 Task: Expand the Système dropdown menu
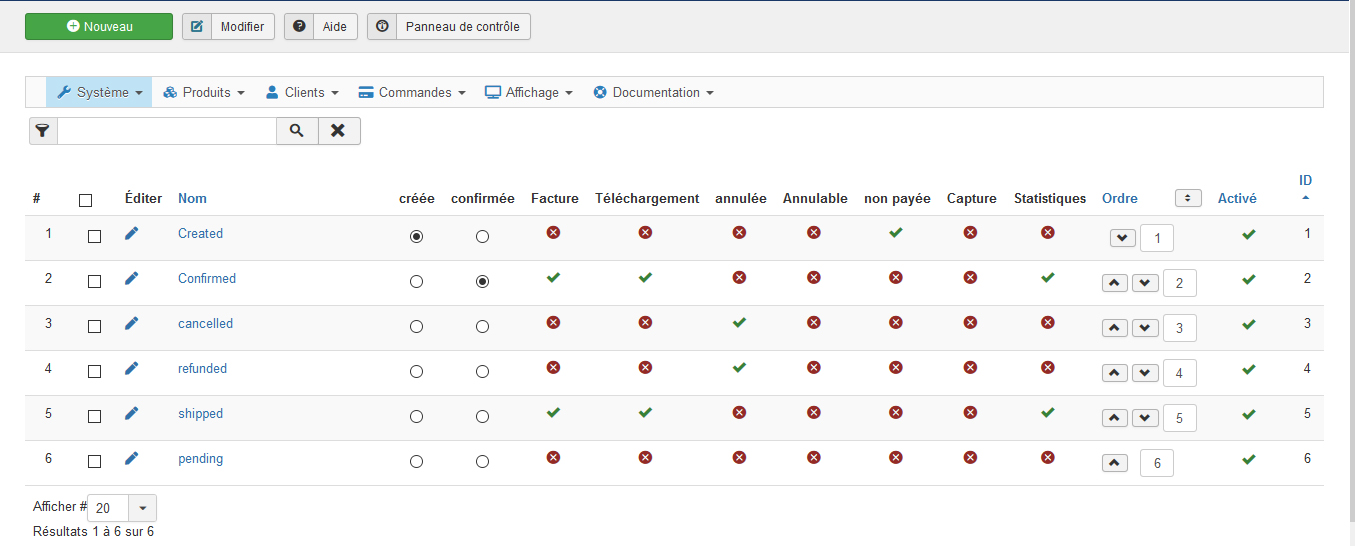coord(99,92)
